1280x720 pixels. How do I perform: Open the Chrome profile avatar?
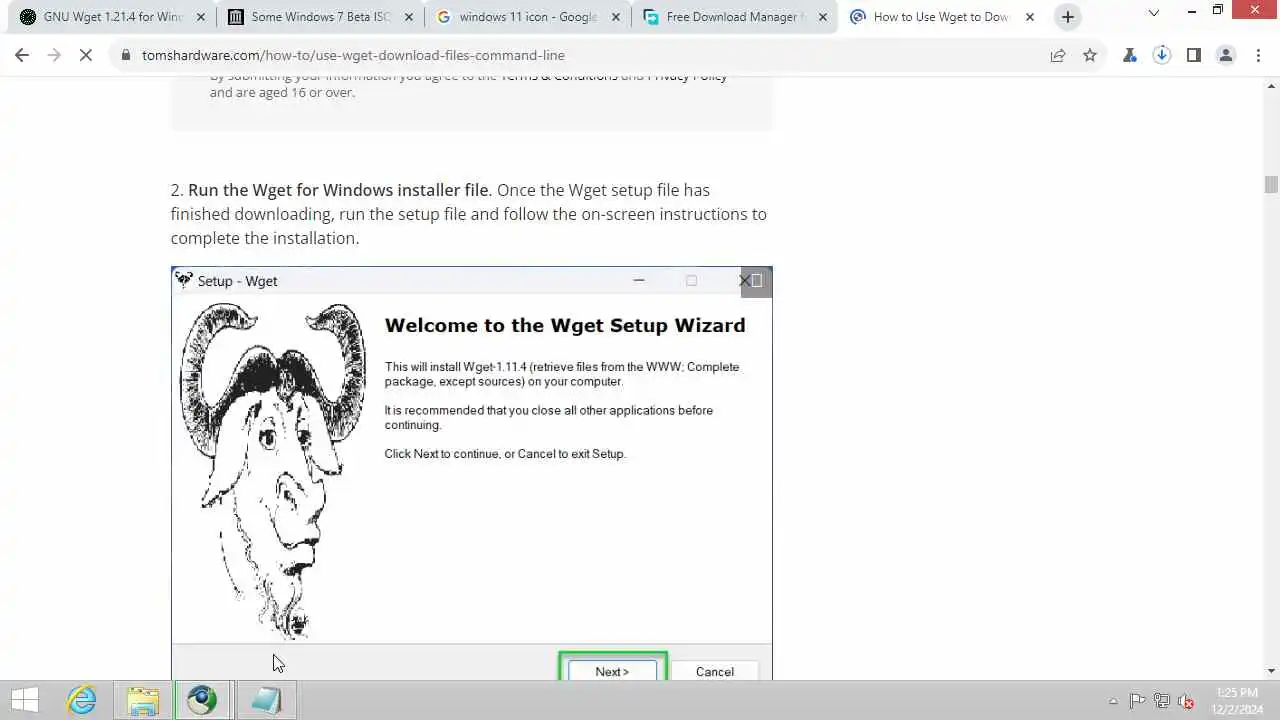coord(1226,56)
